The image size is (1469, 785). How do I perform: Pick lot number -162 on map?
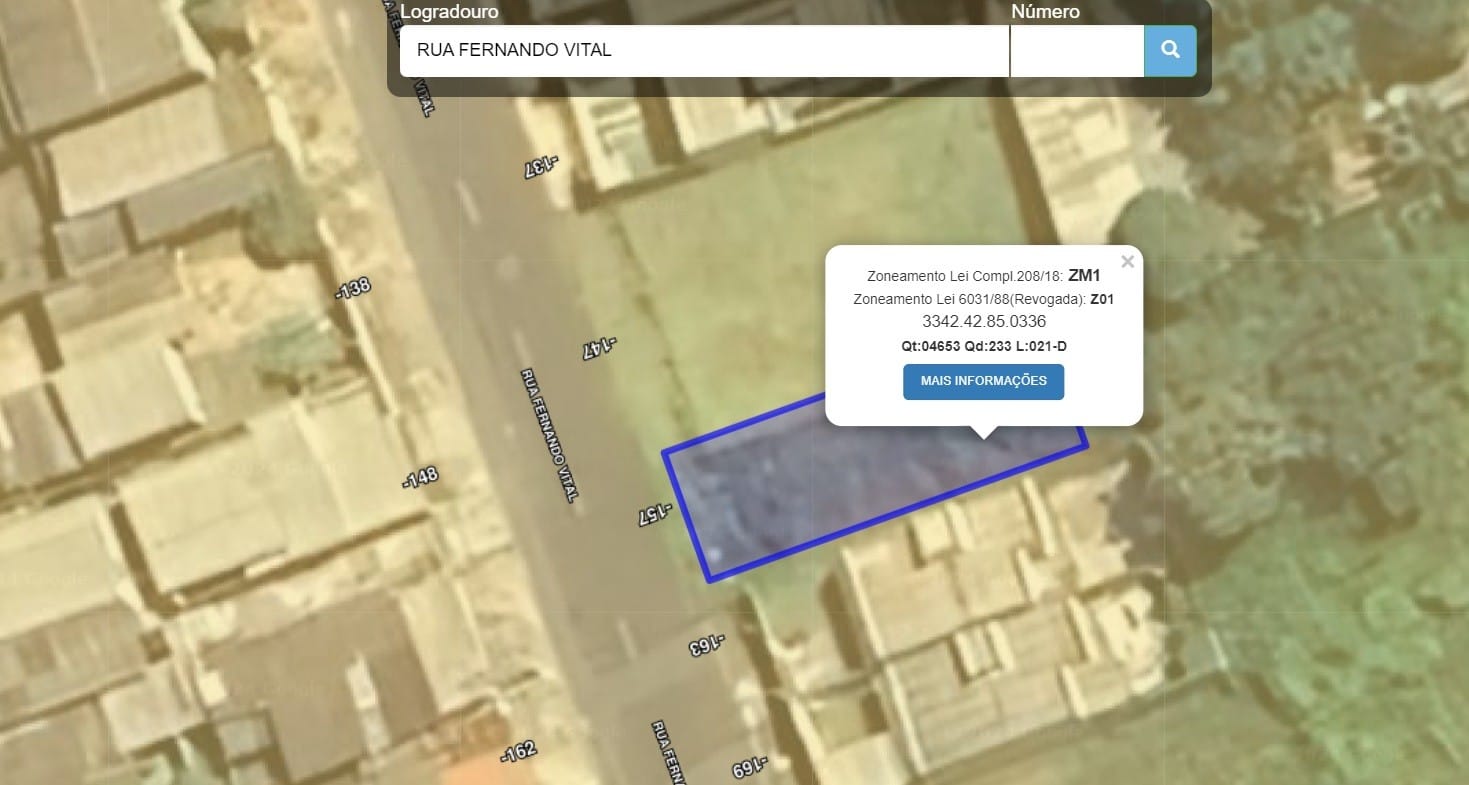click(519, 752)
